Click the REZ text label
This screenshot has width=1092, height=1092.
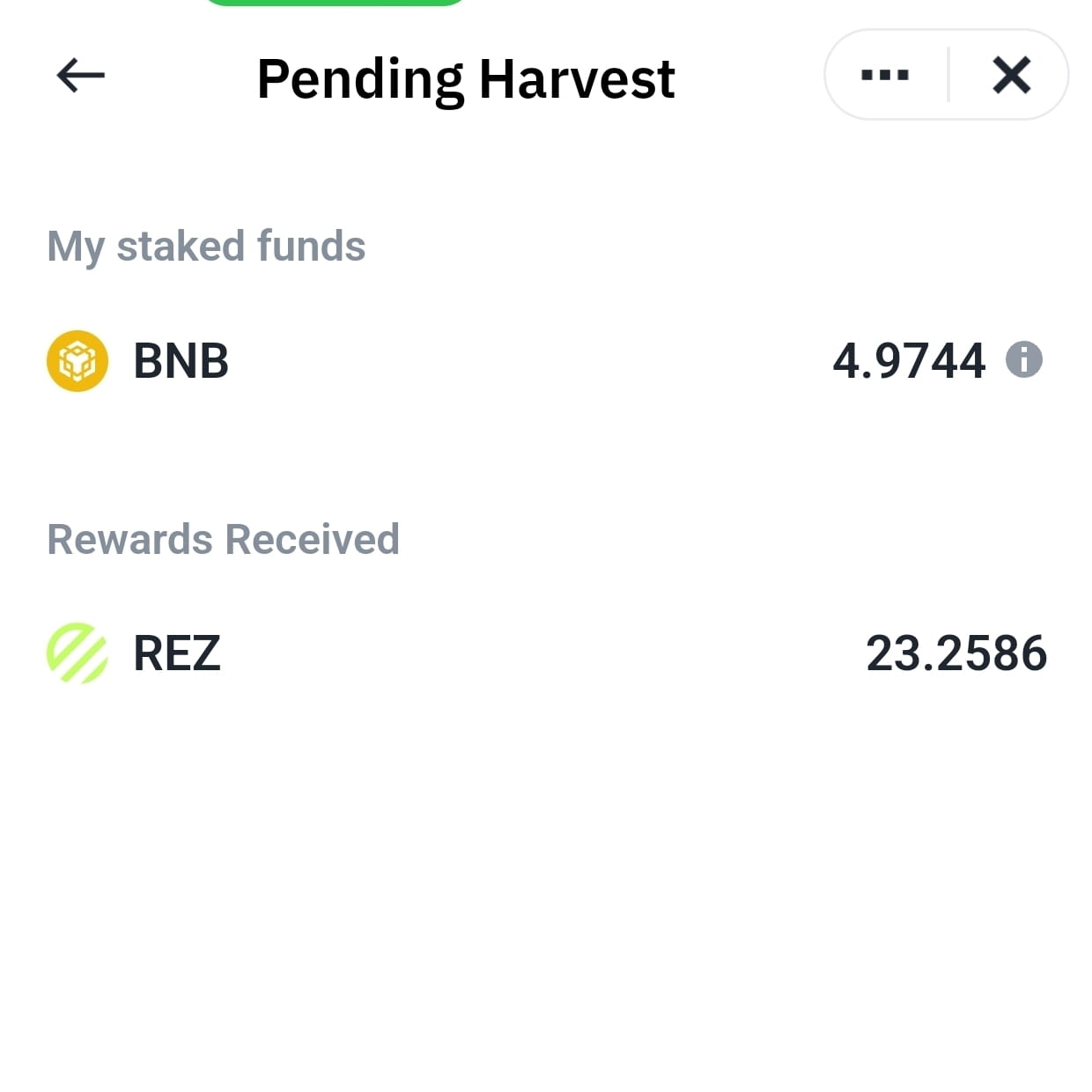point(174,653)
